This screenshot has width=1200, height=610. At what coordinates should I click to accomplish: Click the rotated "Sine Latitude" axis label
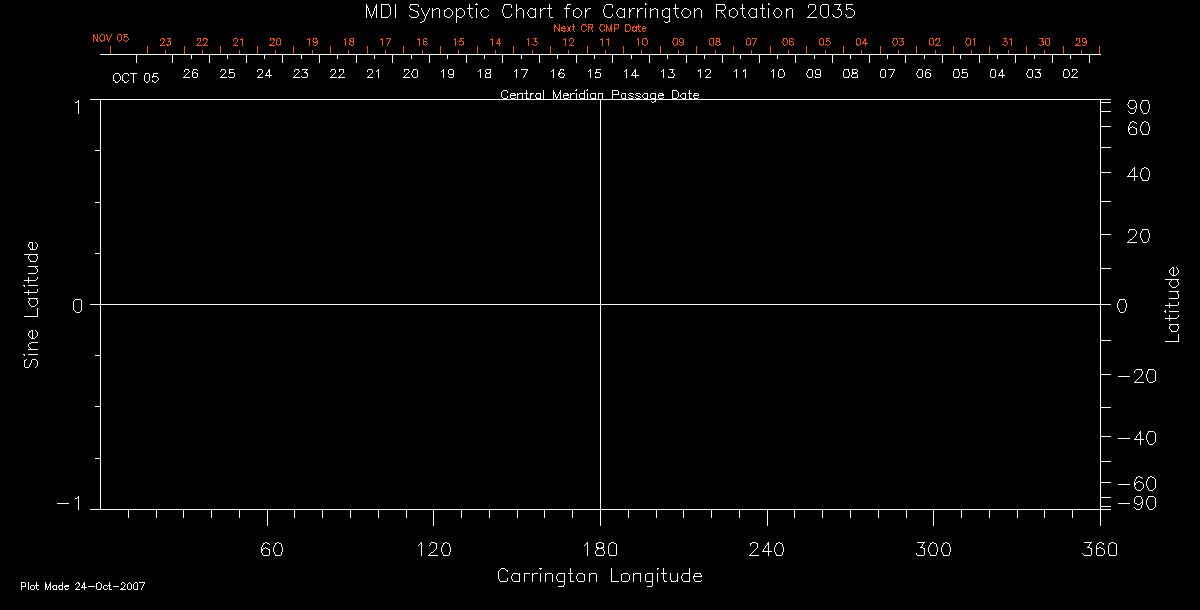pos(32,304)
